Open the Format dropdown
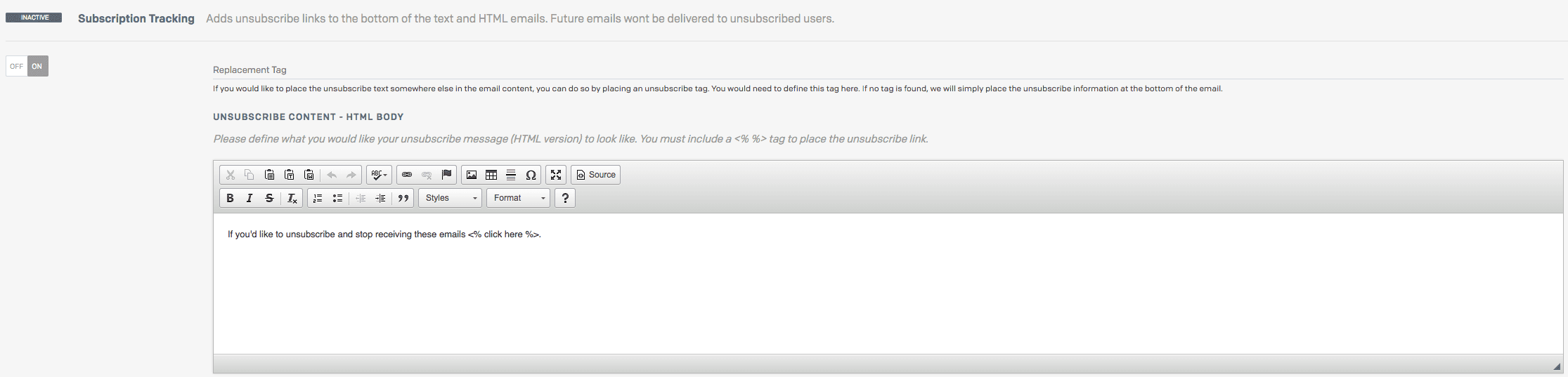The width and height of the screenshot is (1568, 377). tap(519, 198)
